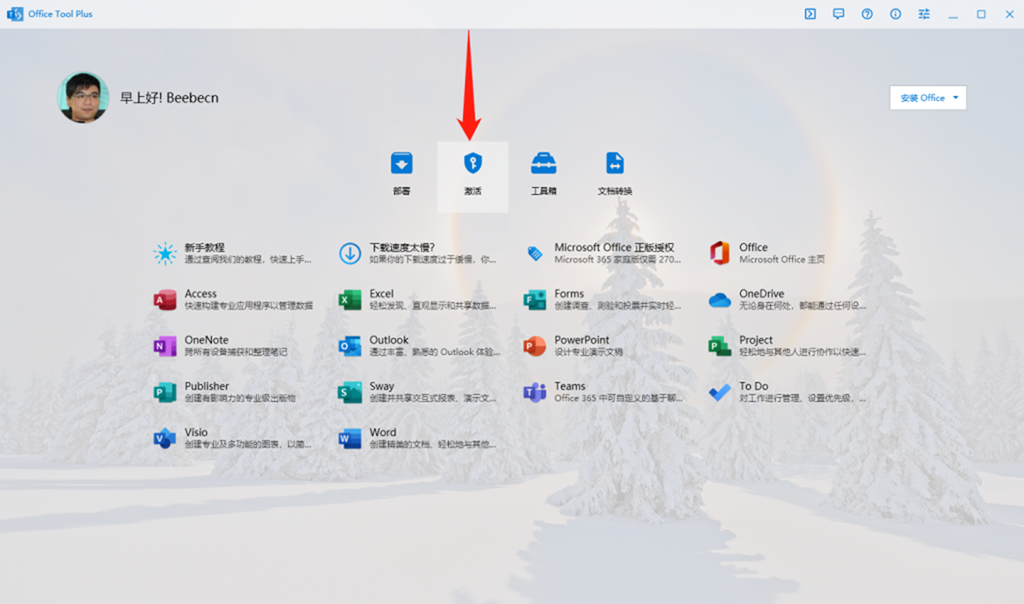
Task: Click the PowerPoint label text
Action: (x=581, y=340)
